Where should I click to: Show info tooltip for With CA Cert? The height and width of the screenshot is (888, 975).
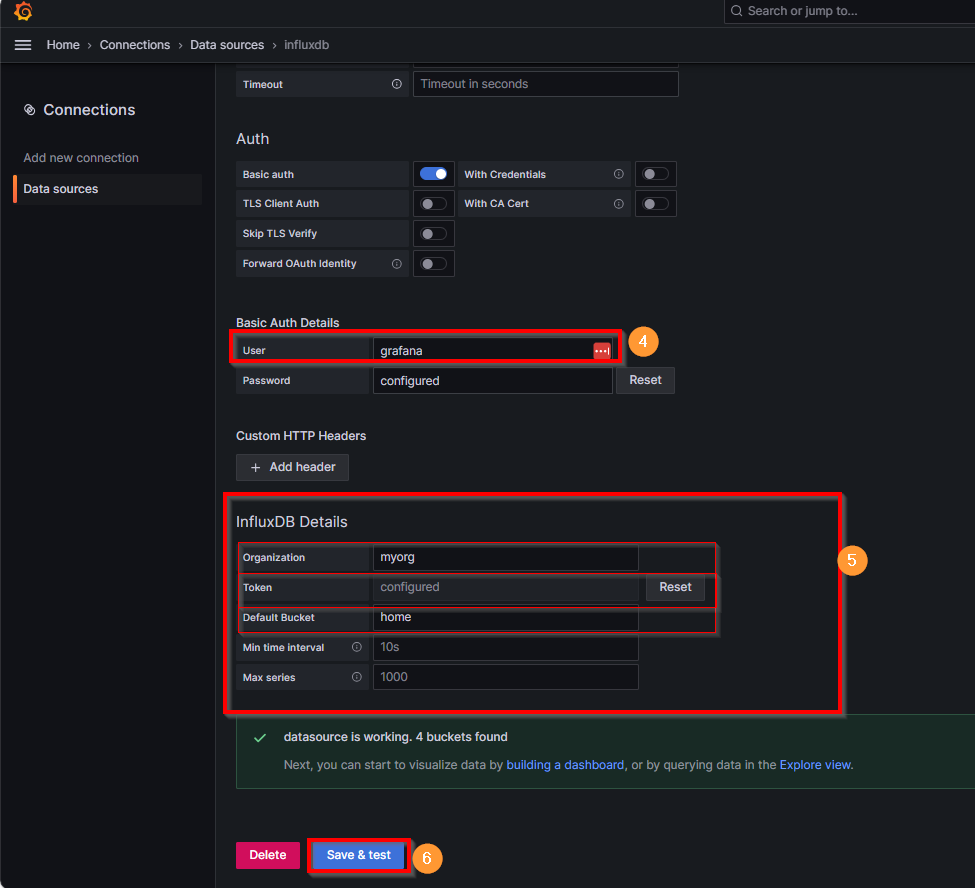click(x=619, y=203)
